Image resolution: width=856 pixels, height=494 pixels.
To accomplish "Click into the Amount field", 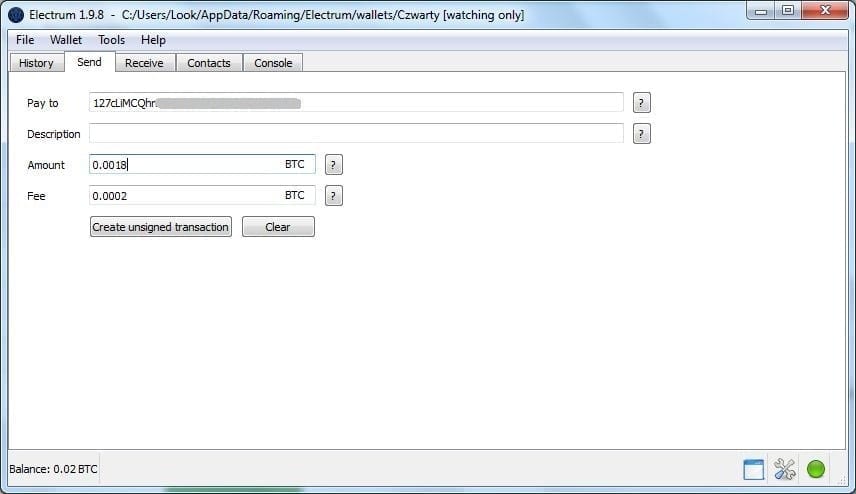I will point(202,164).
